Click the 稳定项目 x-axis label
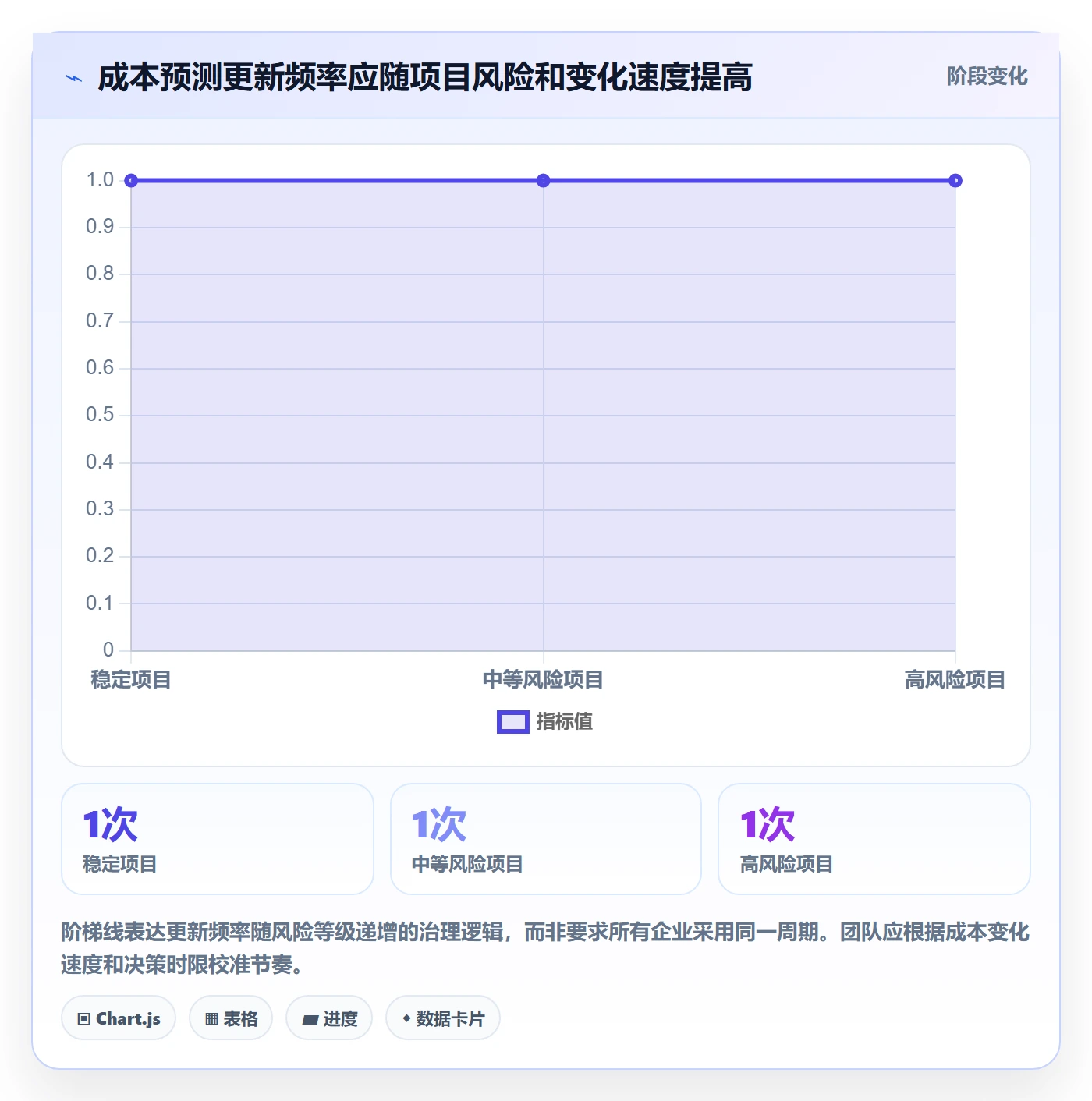1092x1101 pixels. tap(131, 680)
